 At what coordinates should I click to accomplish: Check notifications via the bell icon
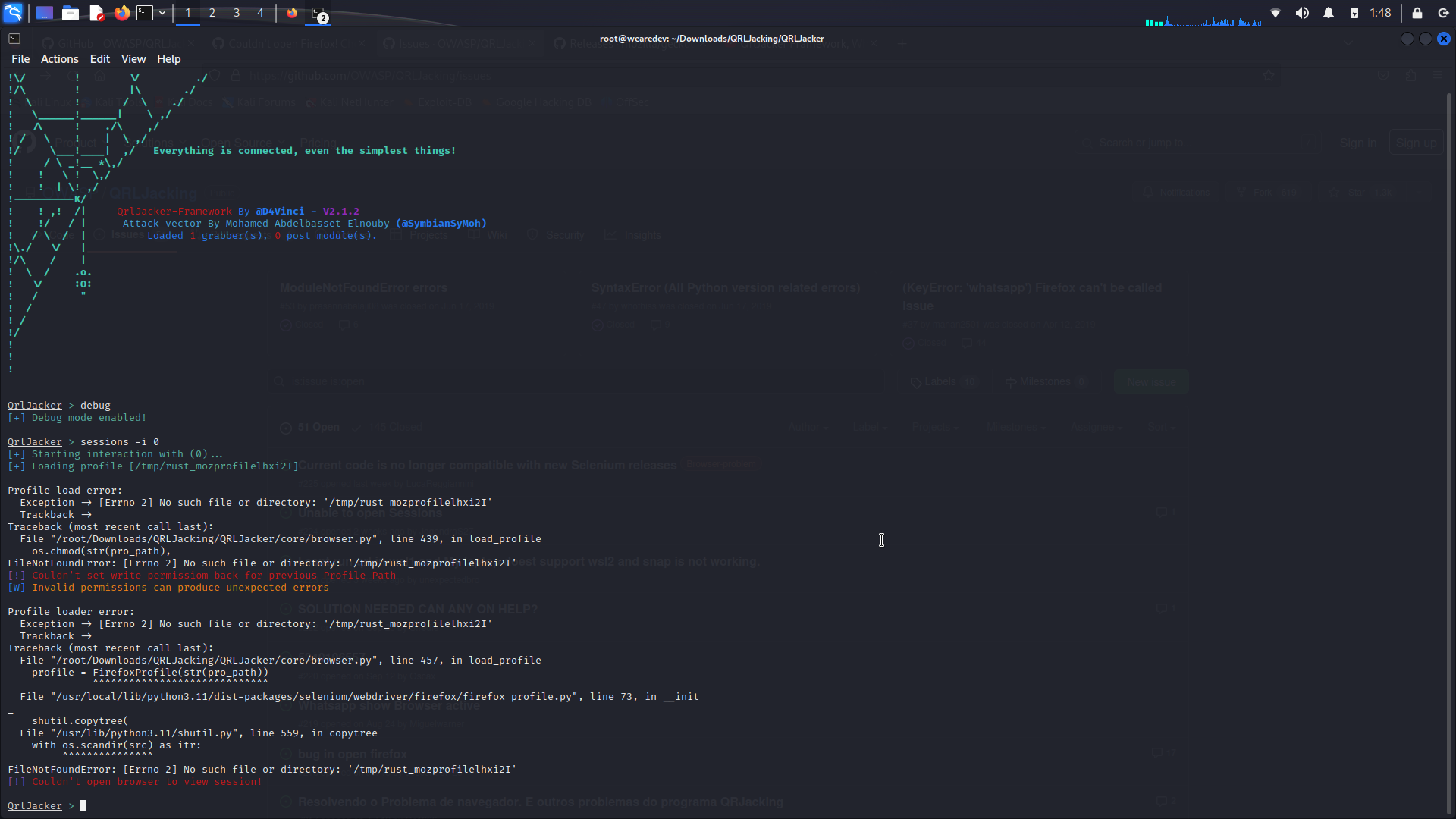tap(1328, 12)
